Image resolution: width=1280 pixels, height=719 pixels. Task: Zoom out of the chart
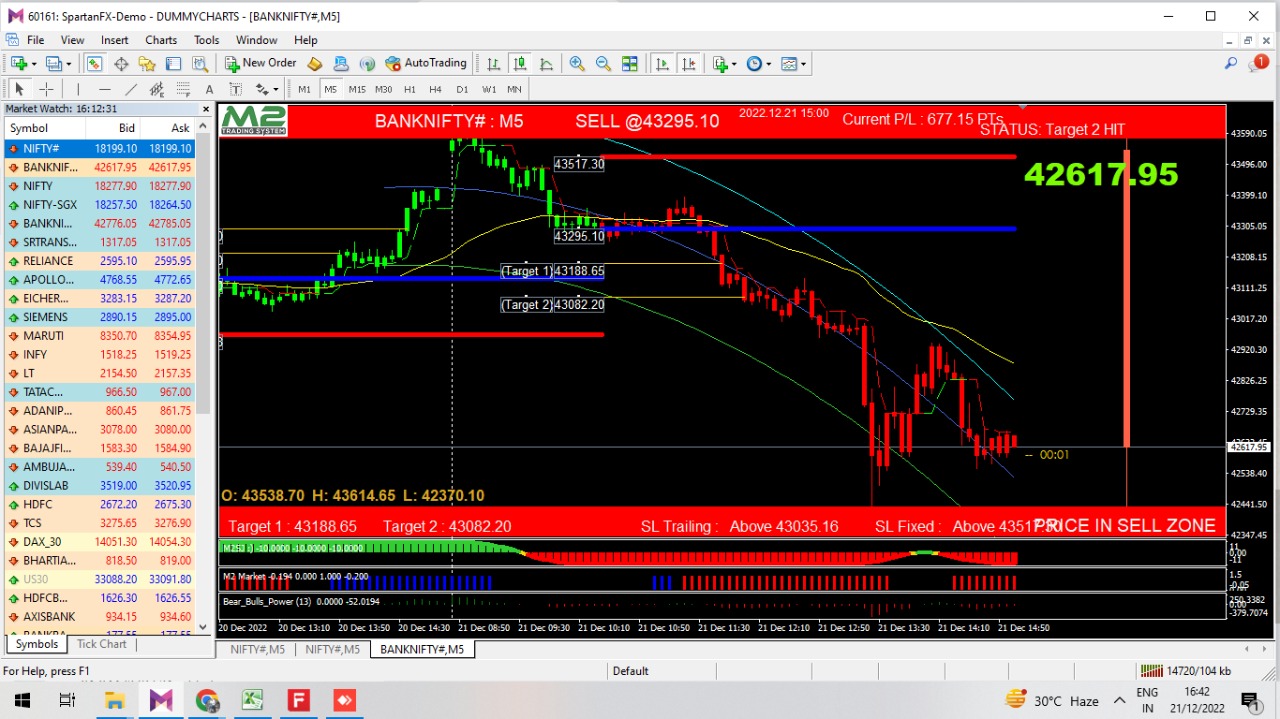click(603, 63)
